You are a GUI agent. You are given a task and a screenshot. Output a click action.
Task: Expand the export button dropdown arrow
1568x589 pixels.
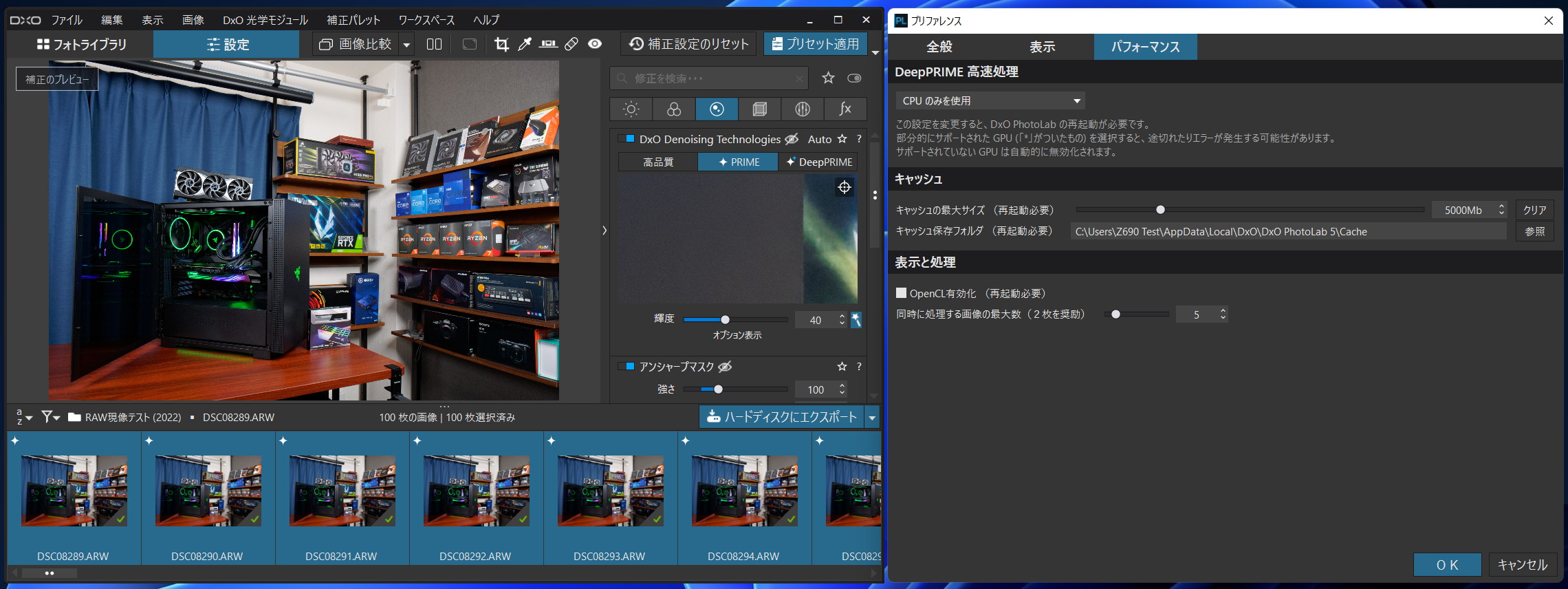tap(872, 417)
